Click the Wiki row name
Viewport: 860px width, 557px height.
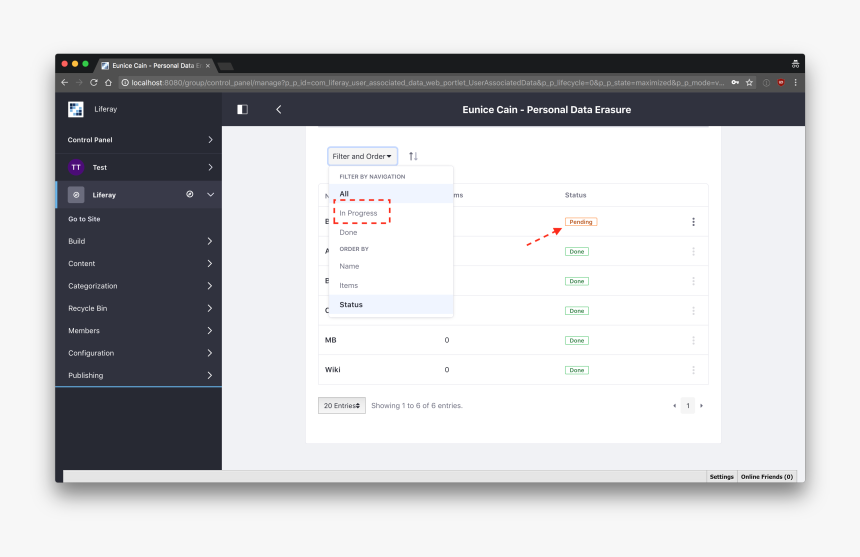coord(333,370)
